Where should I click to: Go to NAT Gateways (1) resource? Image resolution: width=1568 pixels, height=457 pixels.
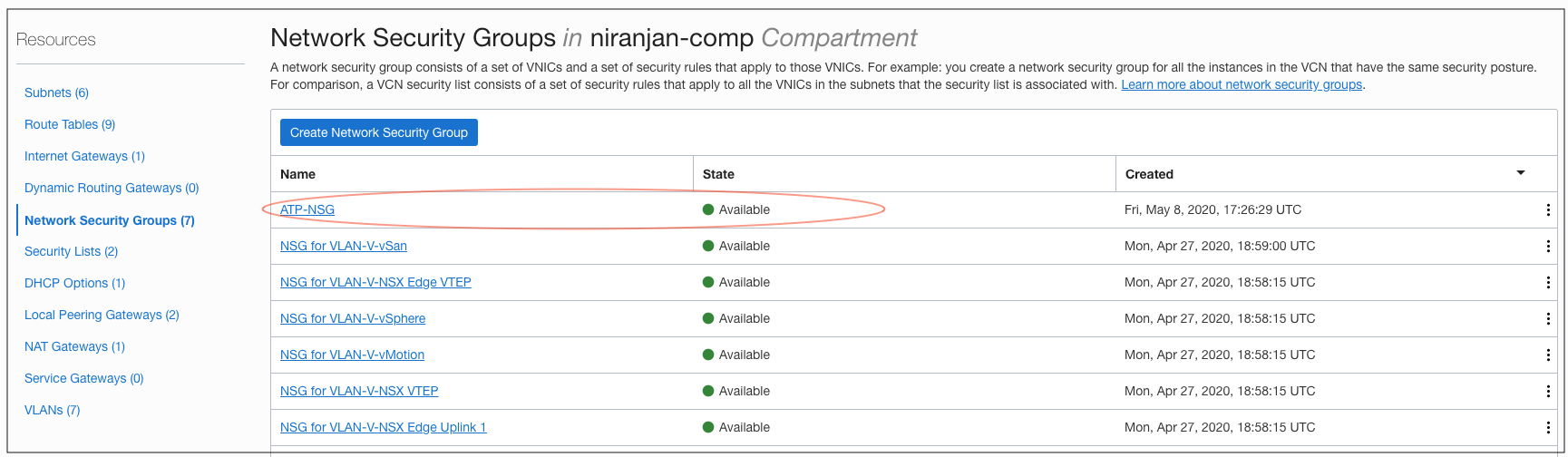coord(74,346)
